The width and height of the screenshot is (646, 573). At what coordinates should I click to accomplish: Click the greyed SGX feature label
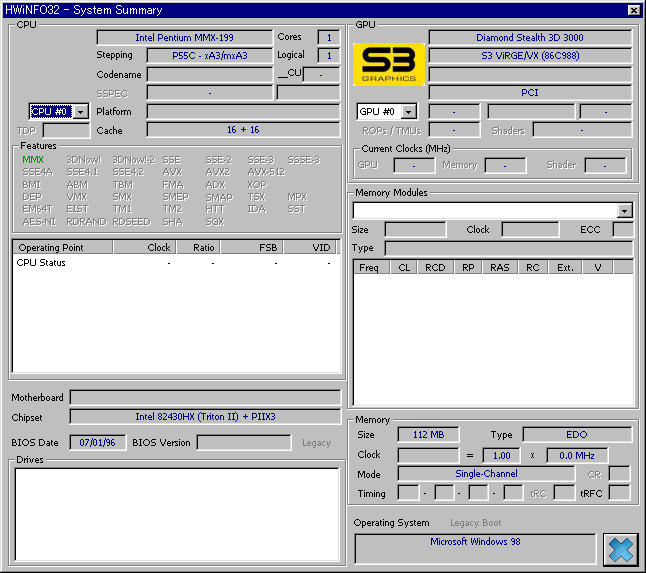(x=215, y=222)
